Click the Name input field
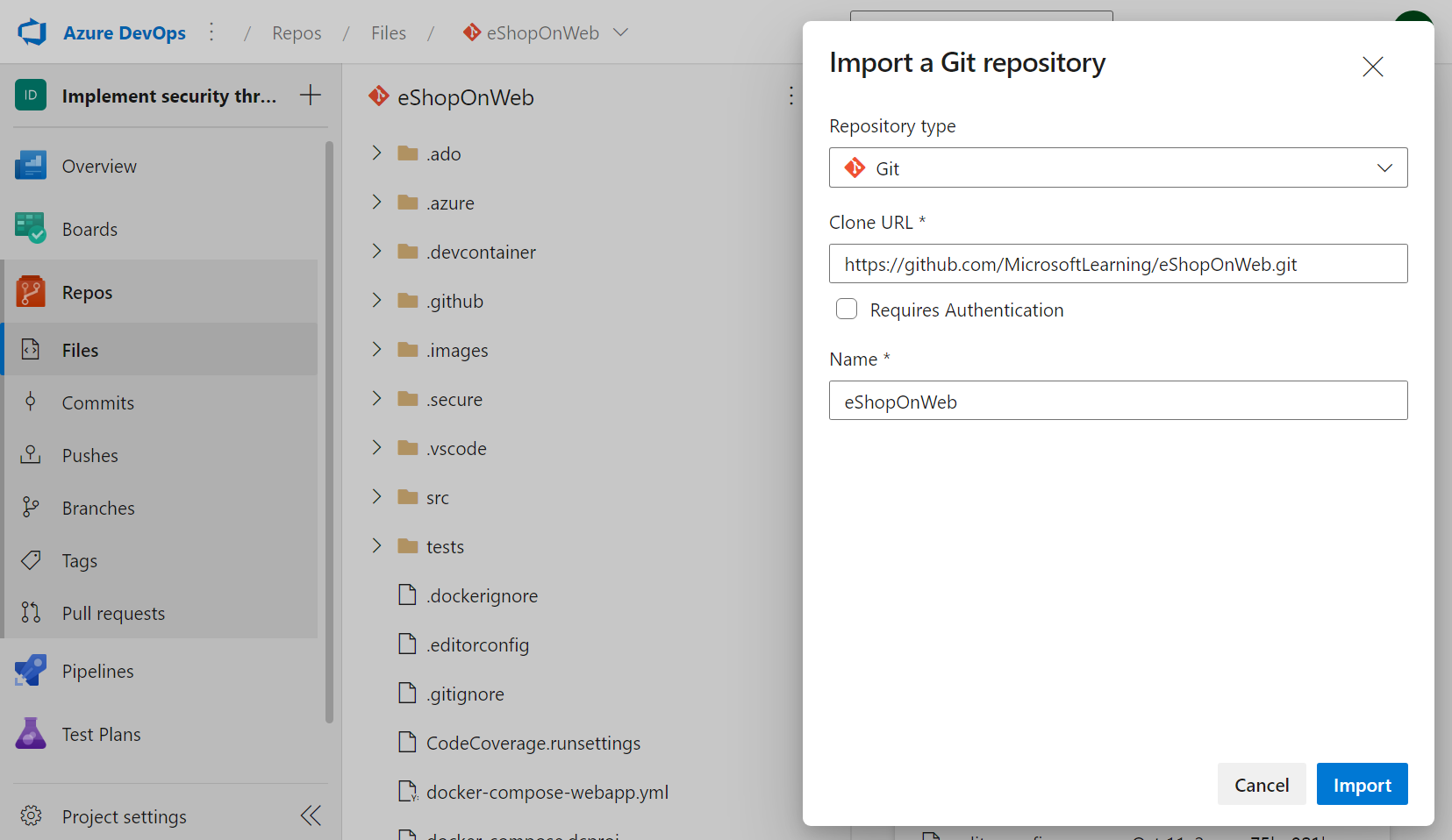Viewport: 1452px width, 840px height. (1119, 401)
